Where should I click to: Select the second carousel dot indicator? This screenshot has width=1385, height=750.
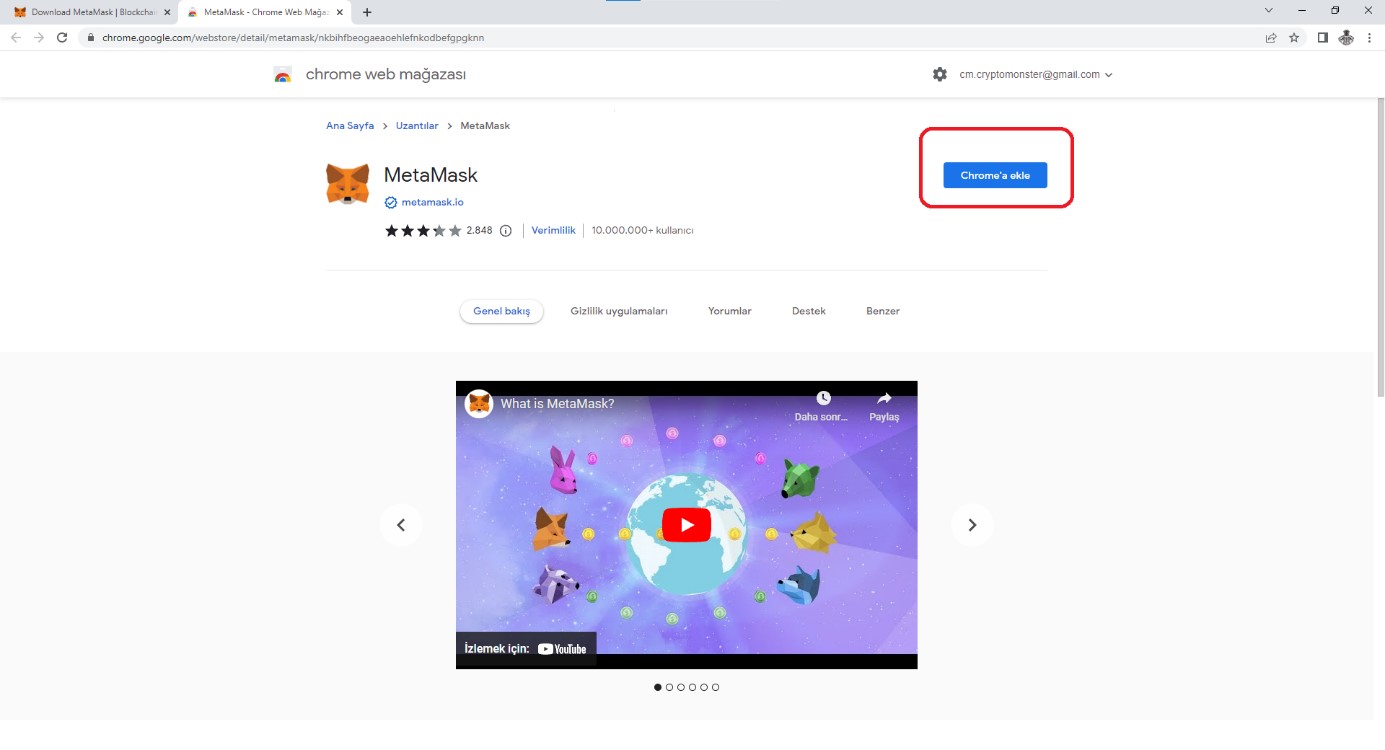669,687
